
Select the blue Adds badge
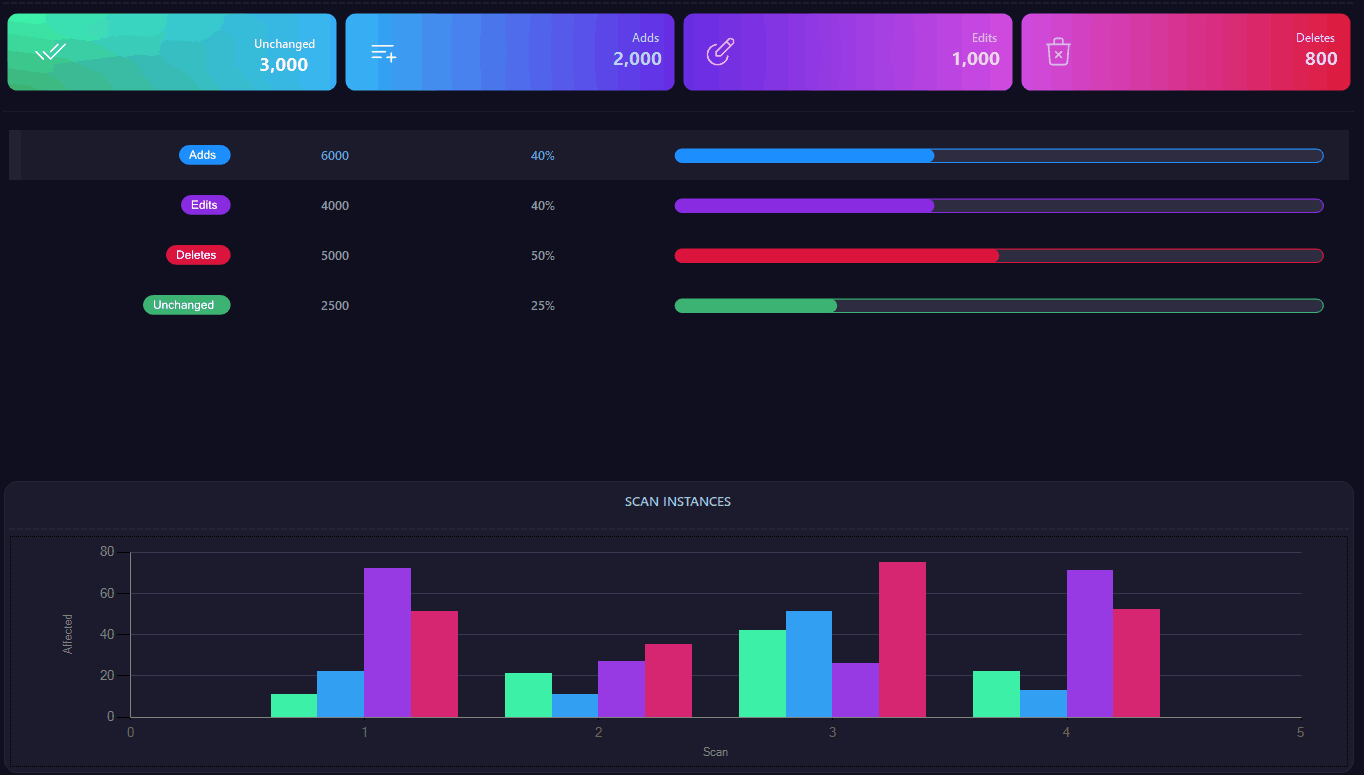click(x=204, y=155)
